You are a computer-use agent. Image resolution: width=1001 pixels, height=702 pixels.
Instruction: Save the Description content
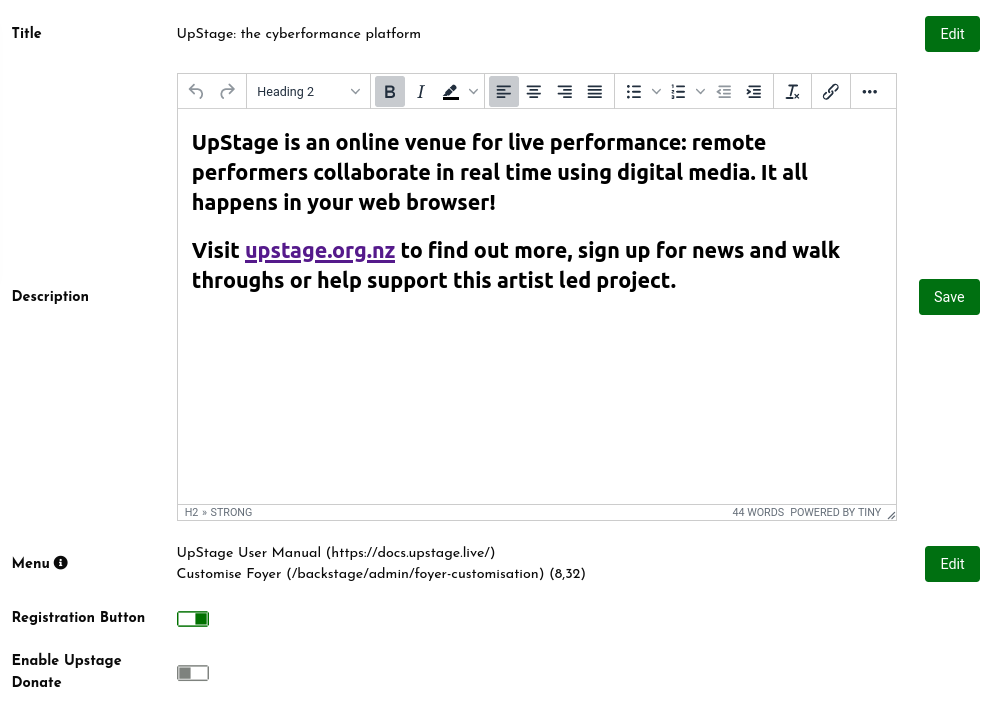click(x=949, y=297)
